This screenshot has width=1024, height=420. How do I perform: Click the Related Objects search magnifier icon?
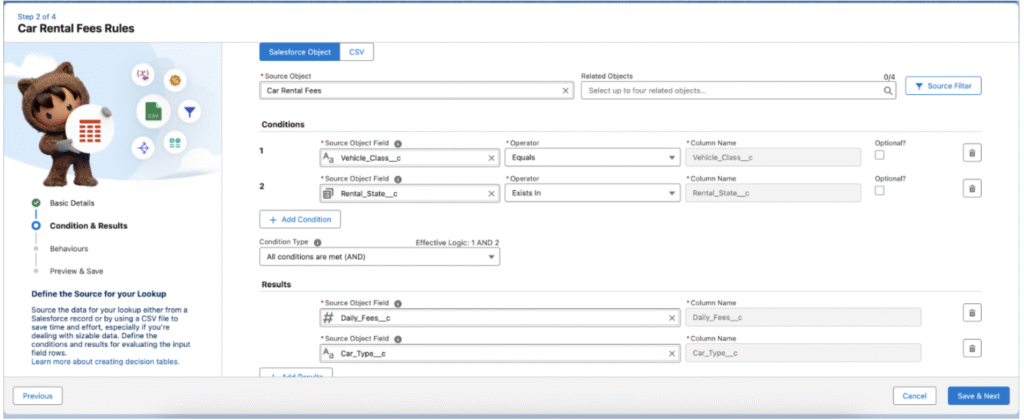coord(888,91)
